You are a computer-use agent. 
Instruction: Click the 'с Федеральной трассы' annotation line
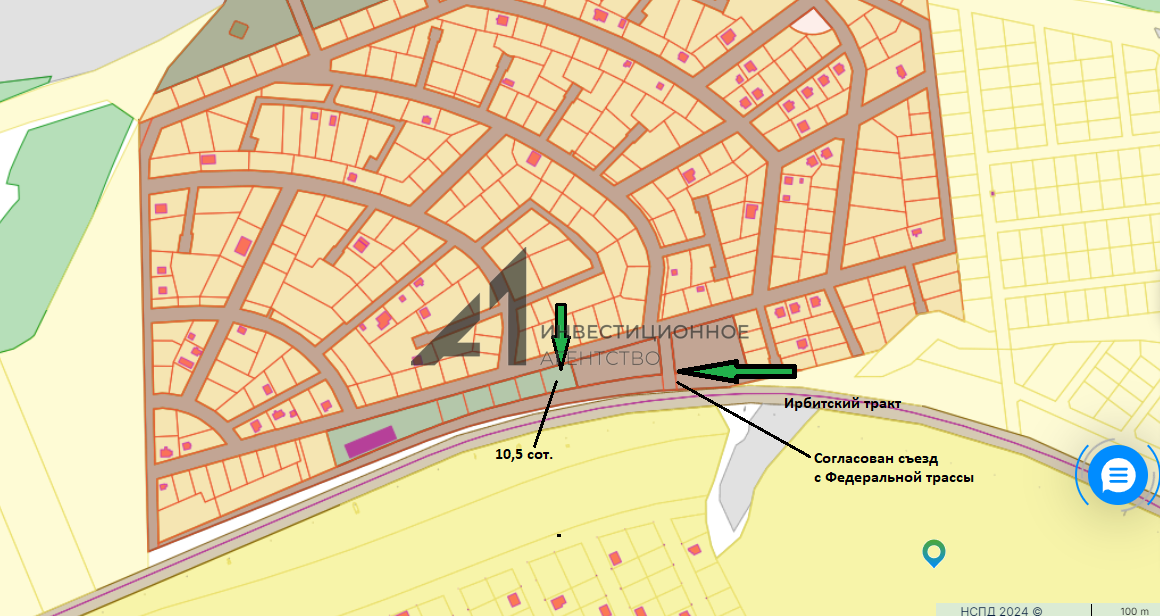(x=893, y=478)
